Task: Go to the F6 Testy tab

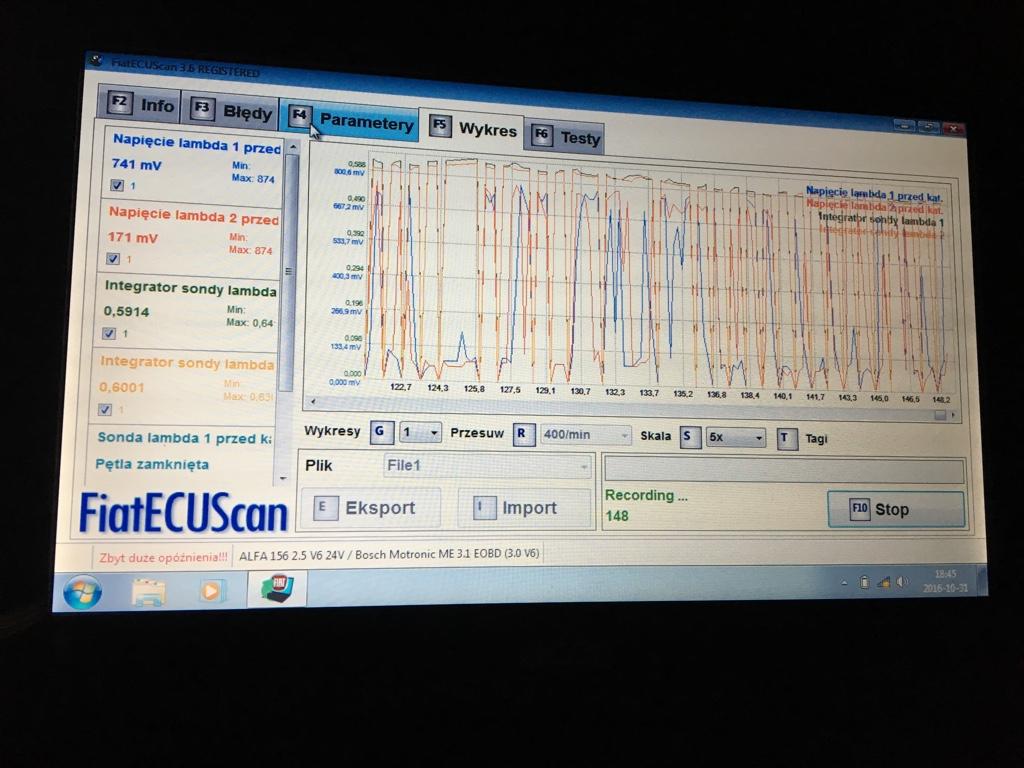Action: (x=565, y=136)
